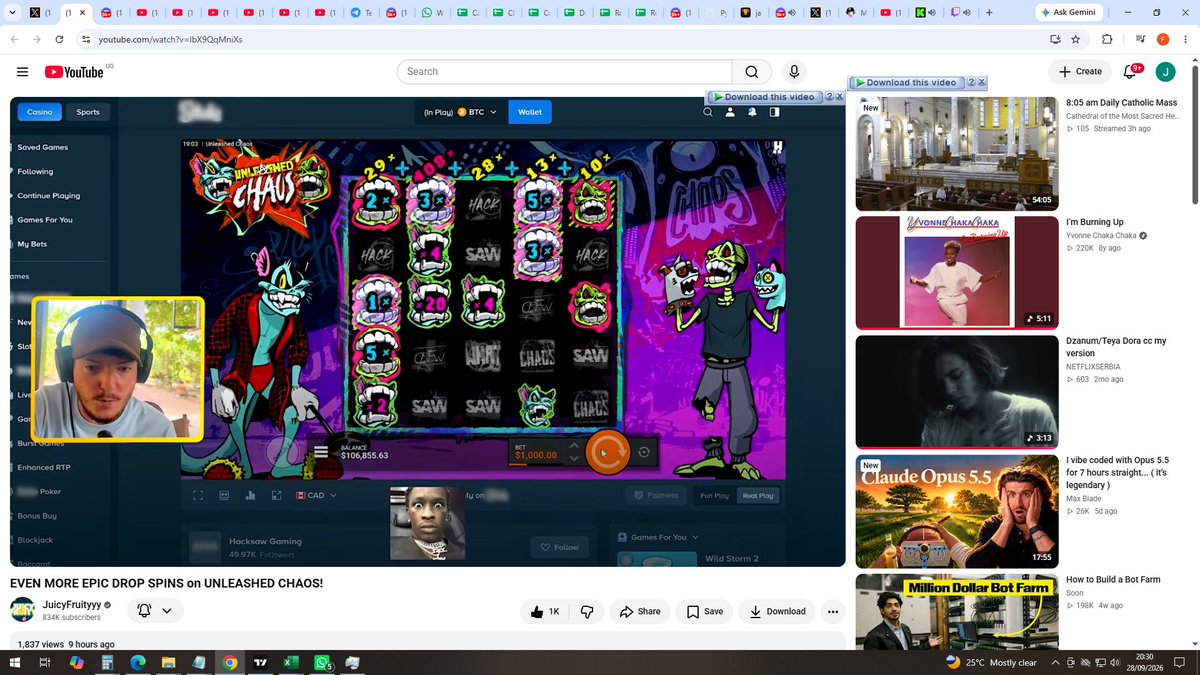
Task: Click the youtube.com URL in address bar
Action: (x=170, y=39)
